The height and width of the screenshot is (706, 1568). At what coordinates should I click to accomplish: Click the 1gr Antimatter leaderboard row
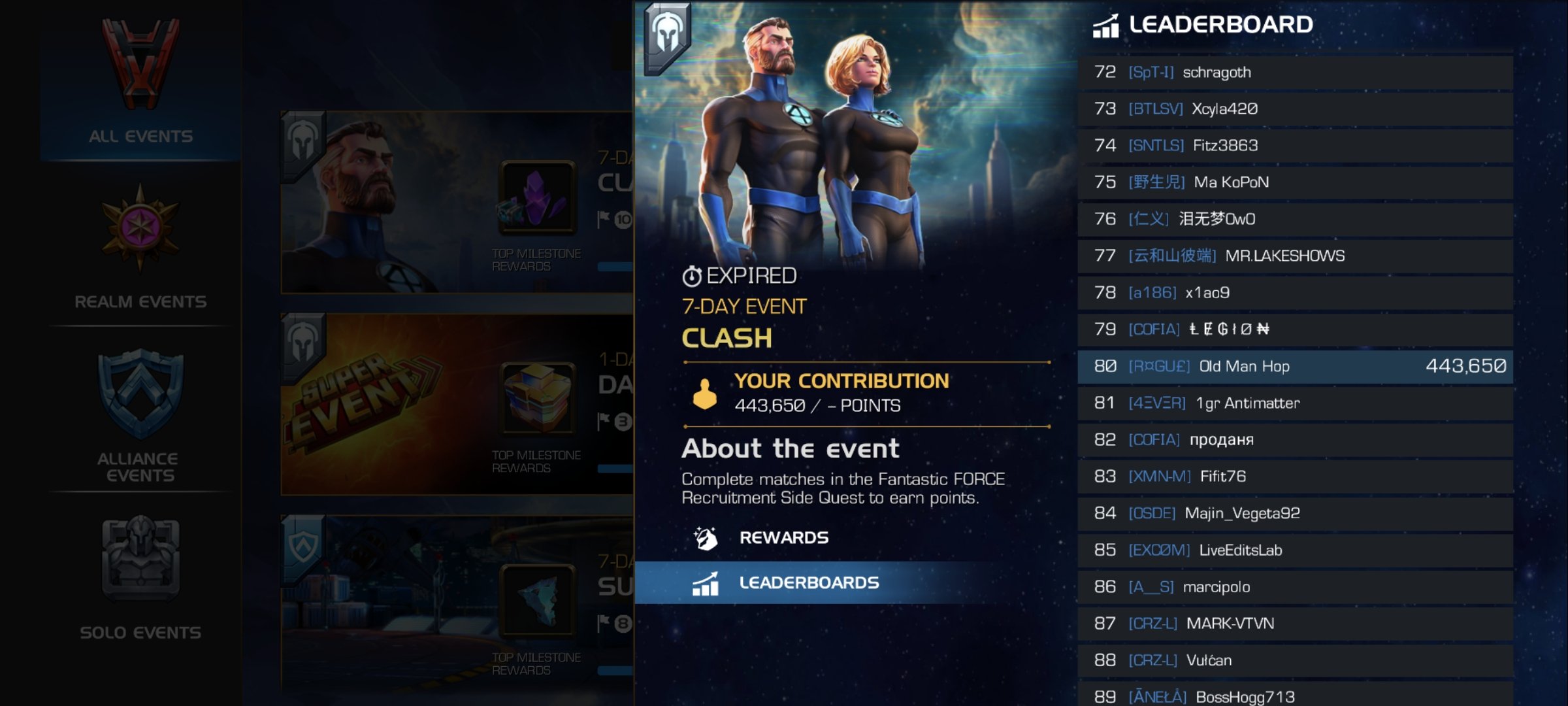click(1295, 403)
